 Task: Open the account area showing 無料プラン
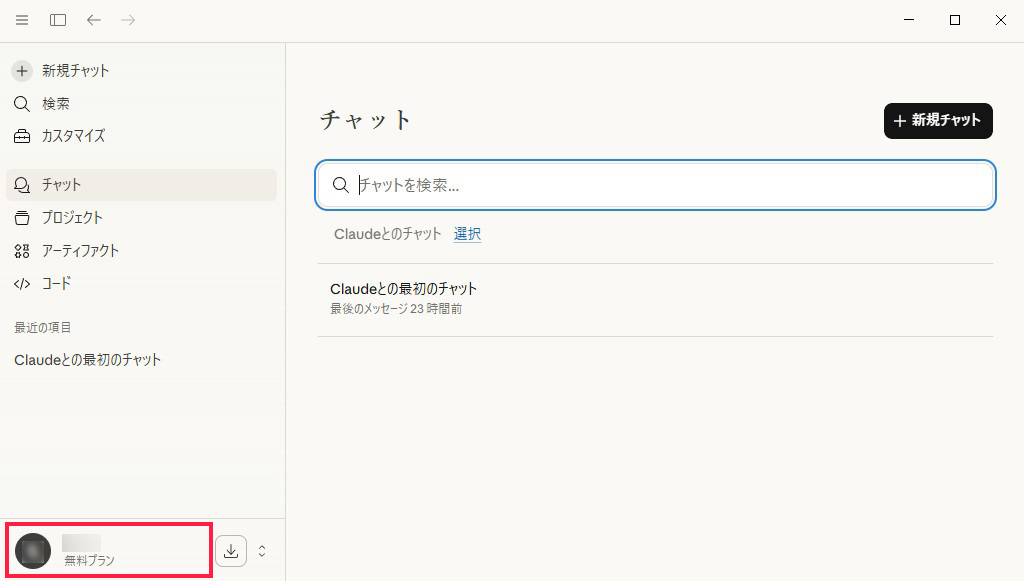[x=108, y=550]
